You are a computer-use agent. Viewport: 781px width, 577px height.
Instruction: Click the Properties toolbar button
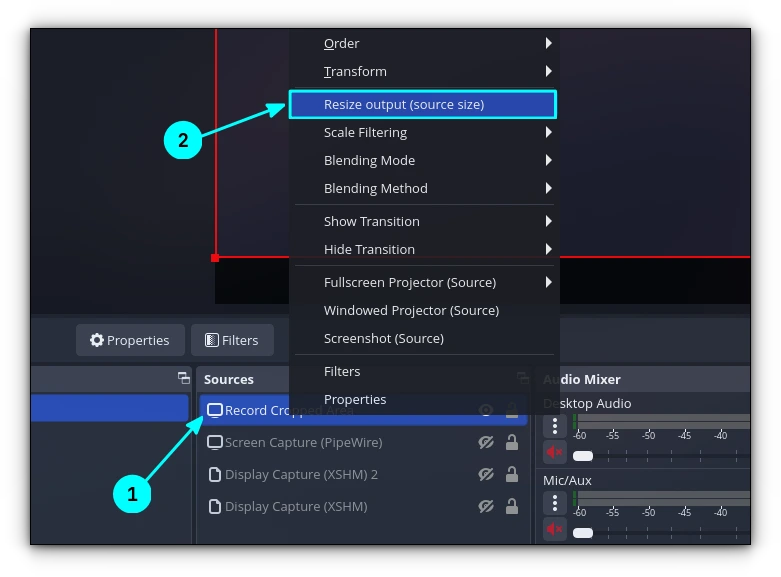click(x=130, y=340)
